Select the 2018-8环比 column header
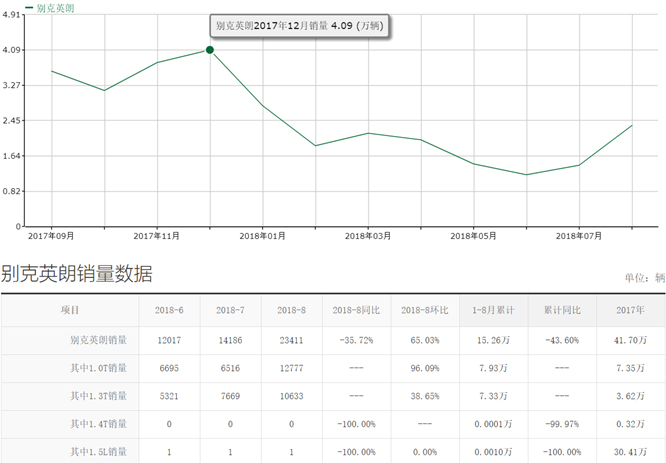This screenshot has width=666, height=463. (x=425, y=311)
